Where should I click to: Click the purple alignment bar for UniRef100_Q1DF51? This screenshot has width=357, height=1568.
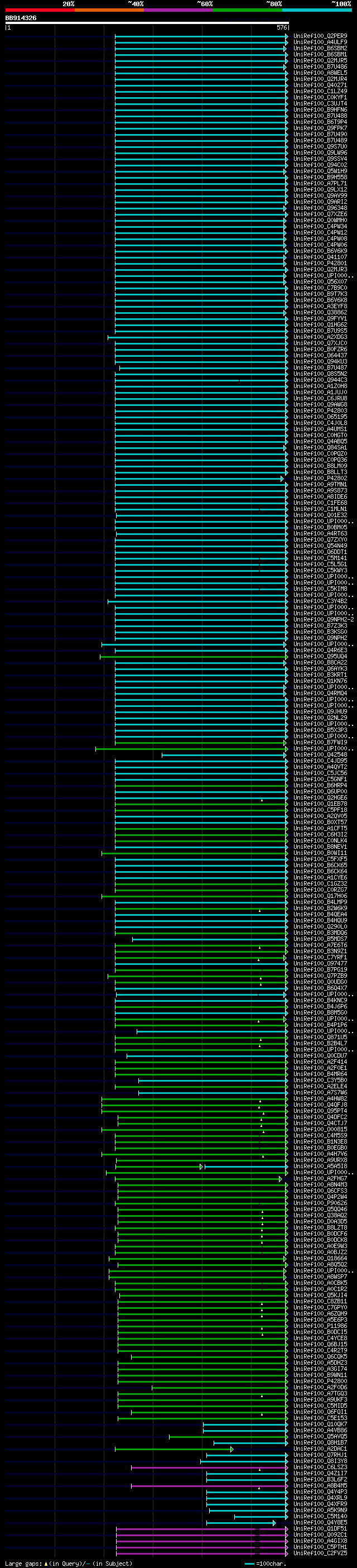[201, 1529]
